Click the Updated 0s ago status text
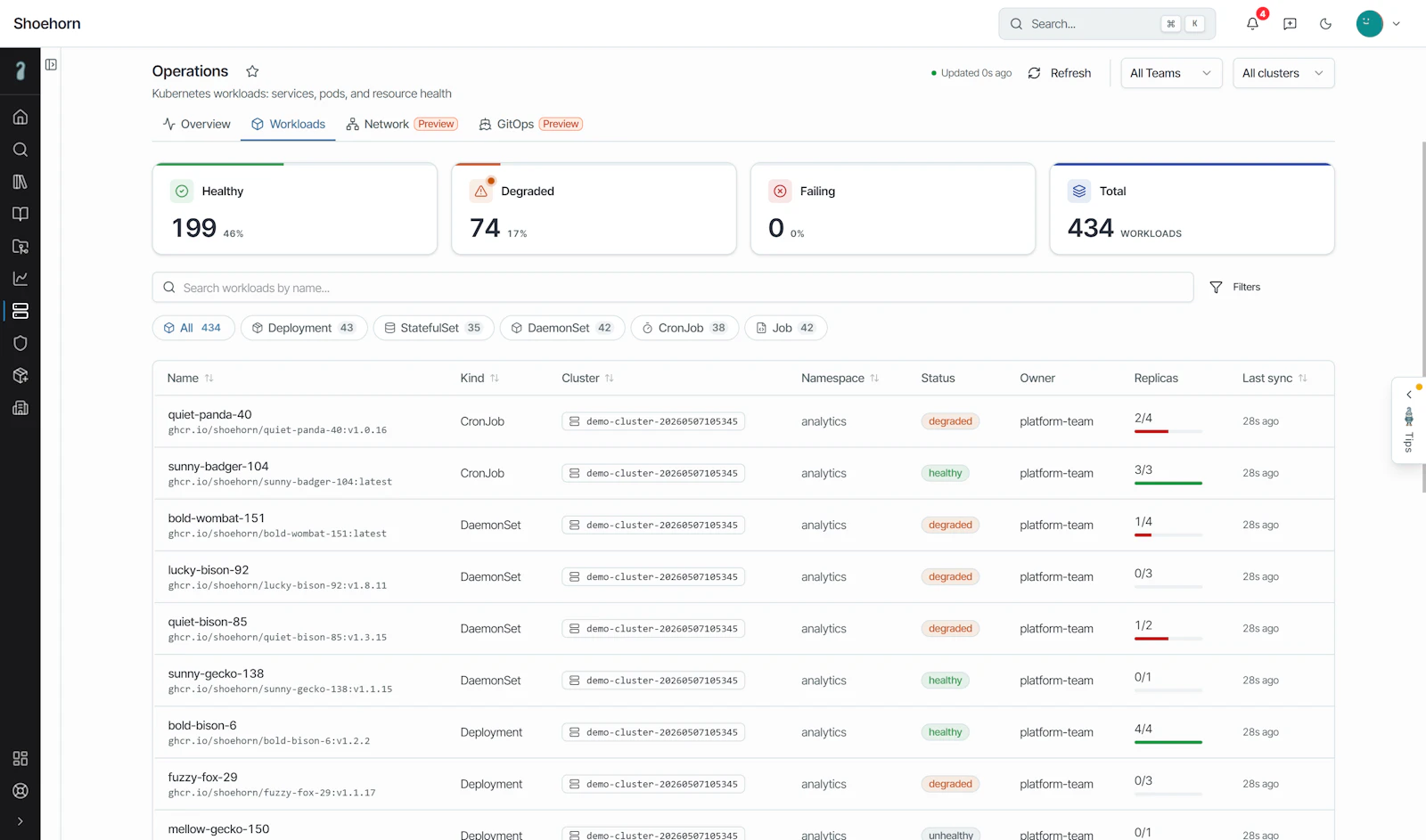Viewport: 1426px width, 840px height. tap(971, 73)
